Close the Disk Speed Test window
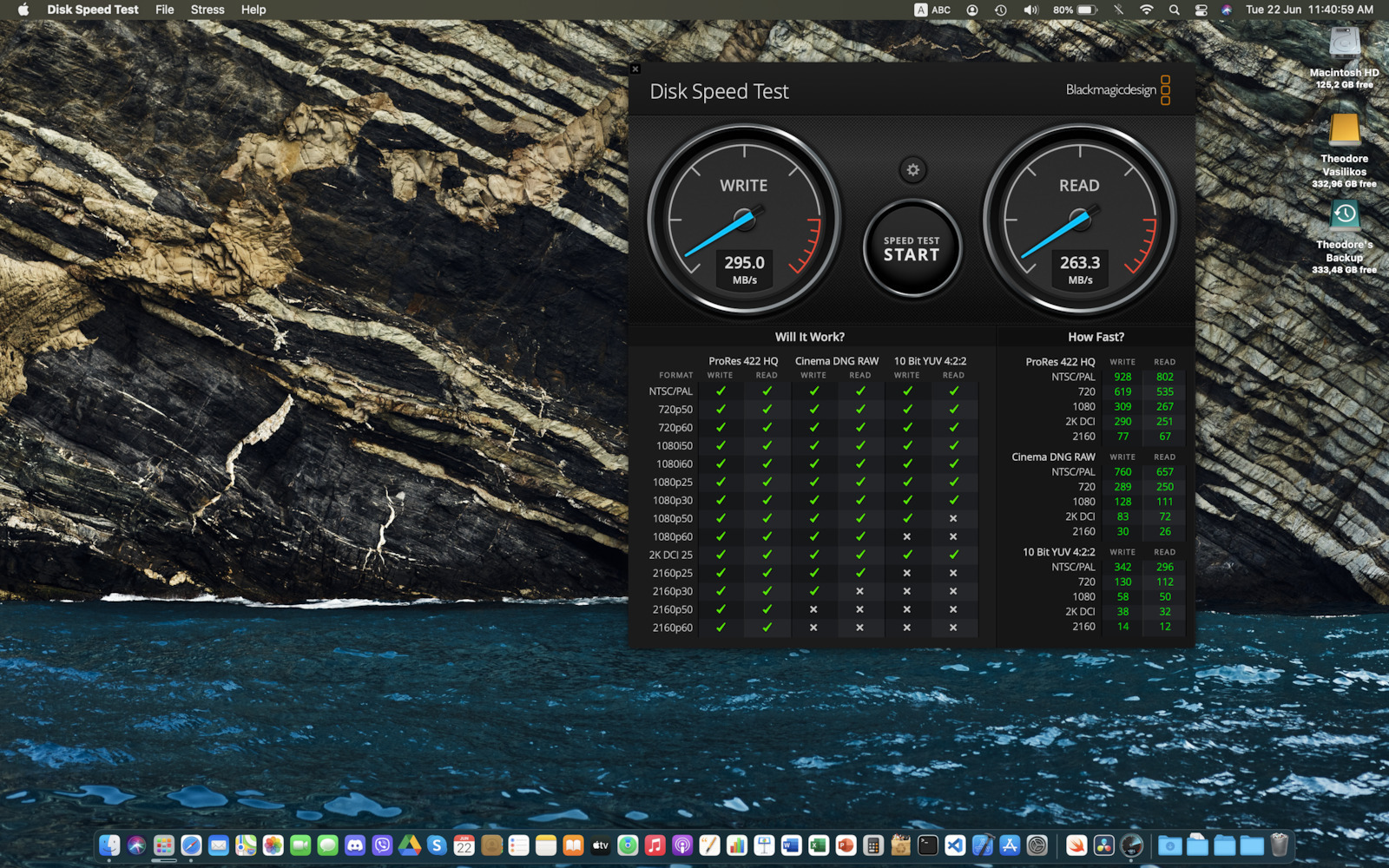This screenshot has height=868, width=1389. 635,69
